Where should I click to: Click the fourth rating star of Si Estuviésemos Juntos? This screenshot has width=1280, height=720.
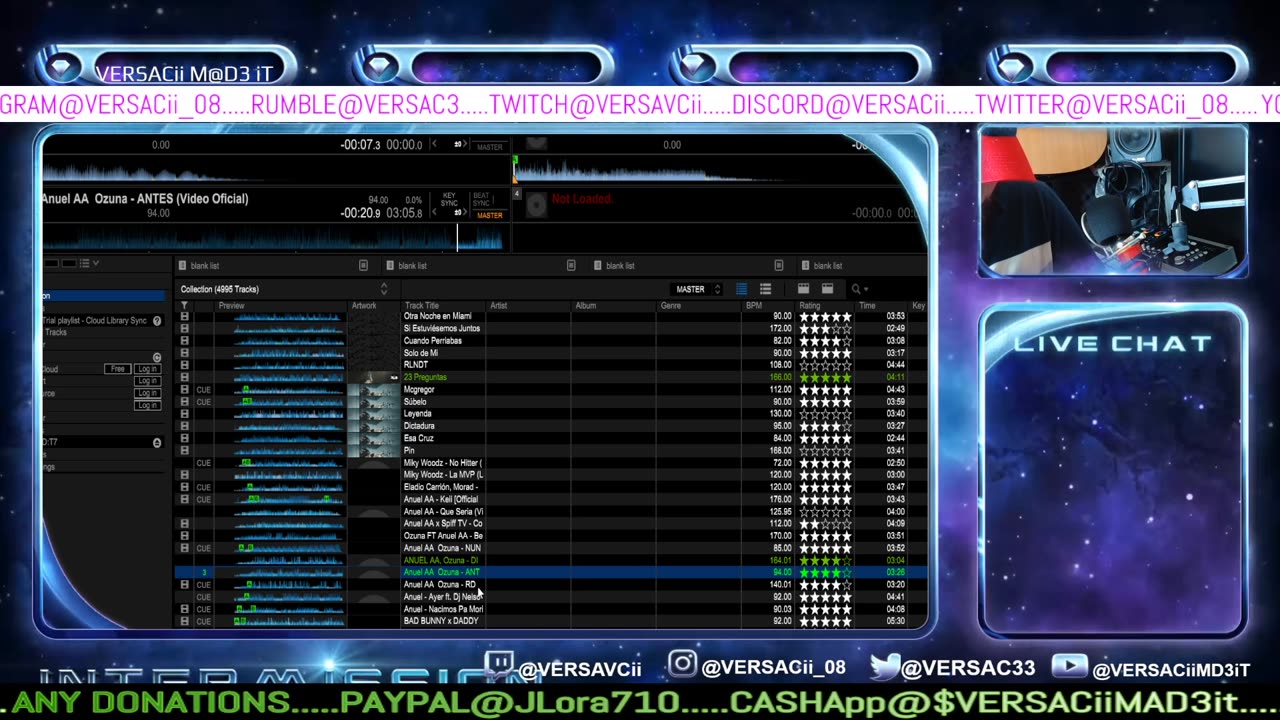836,328
